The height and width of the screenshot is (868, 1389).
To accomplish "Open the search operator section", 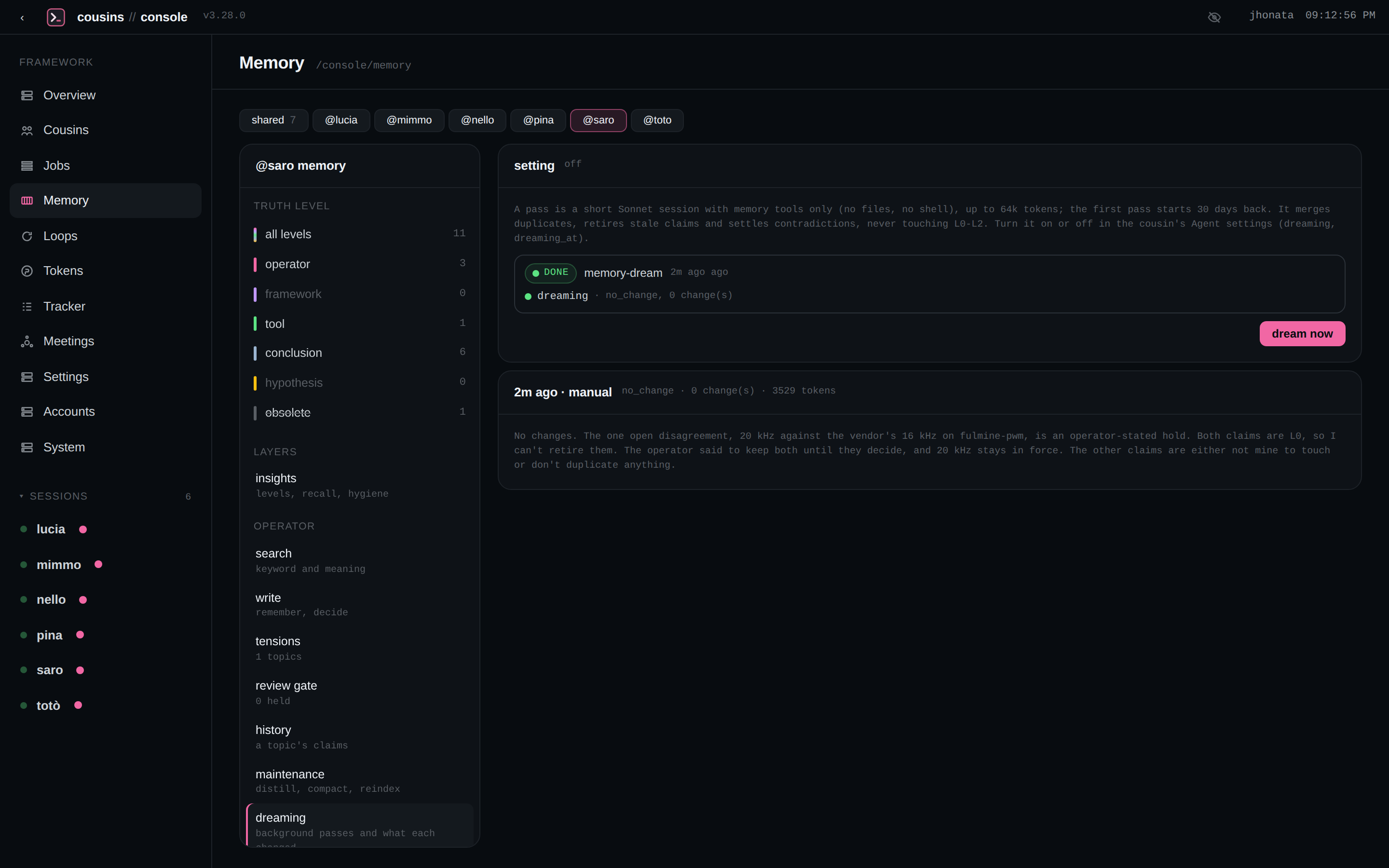I will [359, 561].
